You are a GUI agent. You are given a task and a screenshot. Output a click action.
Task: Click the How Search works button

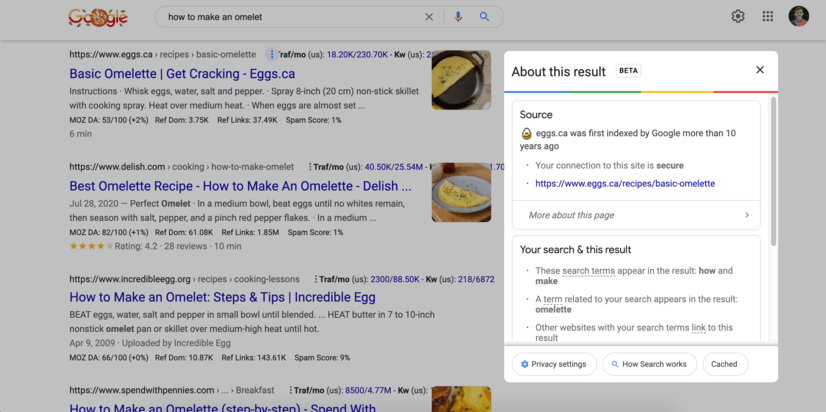click(649, 364)
